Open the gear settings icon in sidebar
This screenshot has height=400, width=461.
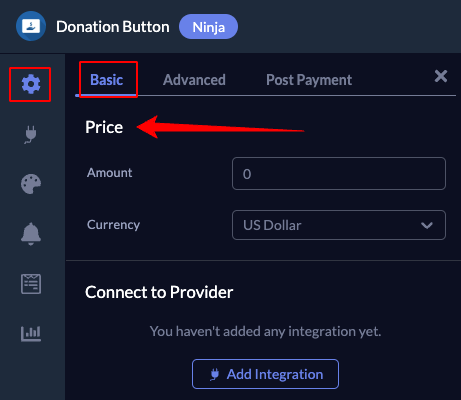click(x=31, y=84)
